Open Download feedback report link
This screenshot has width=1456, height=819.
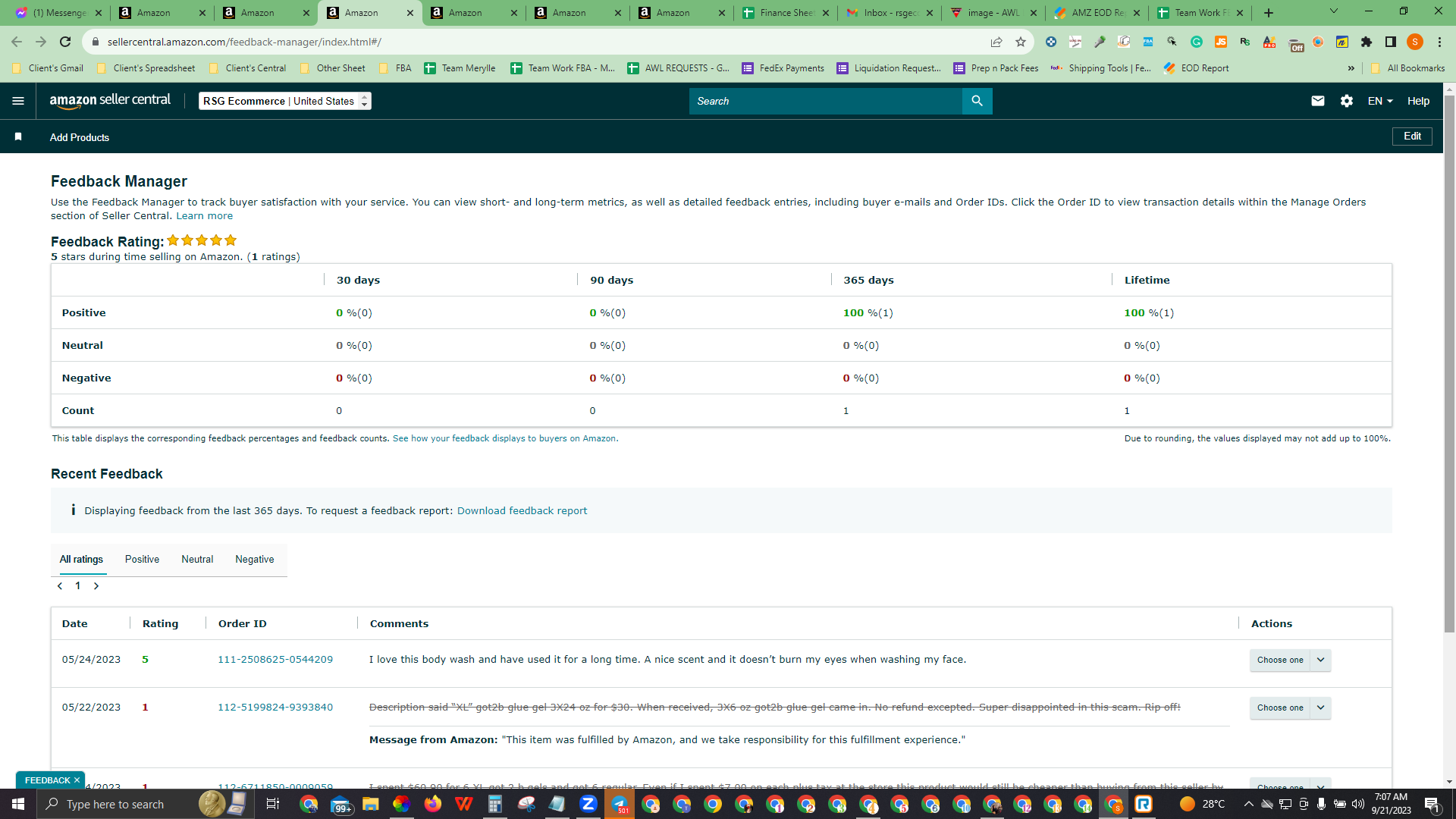coord(522,511)
